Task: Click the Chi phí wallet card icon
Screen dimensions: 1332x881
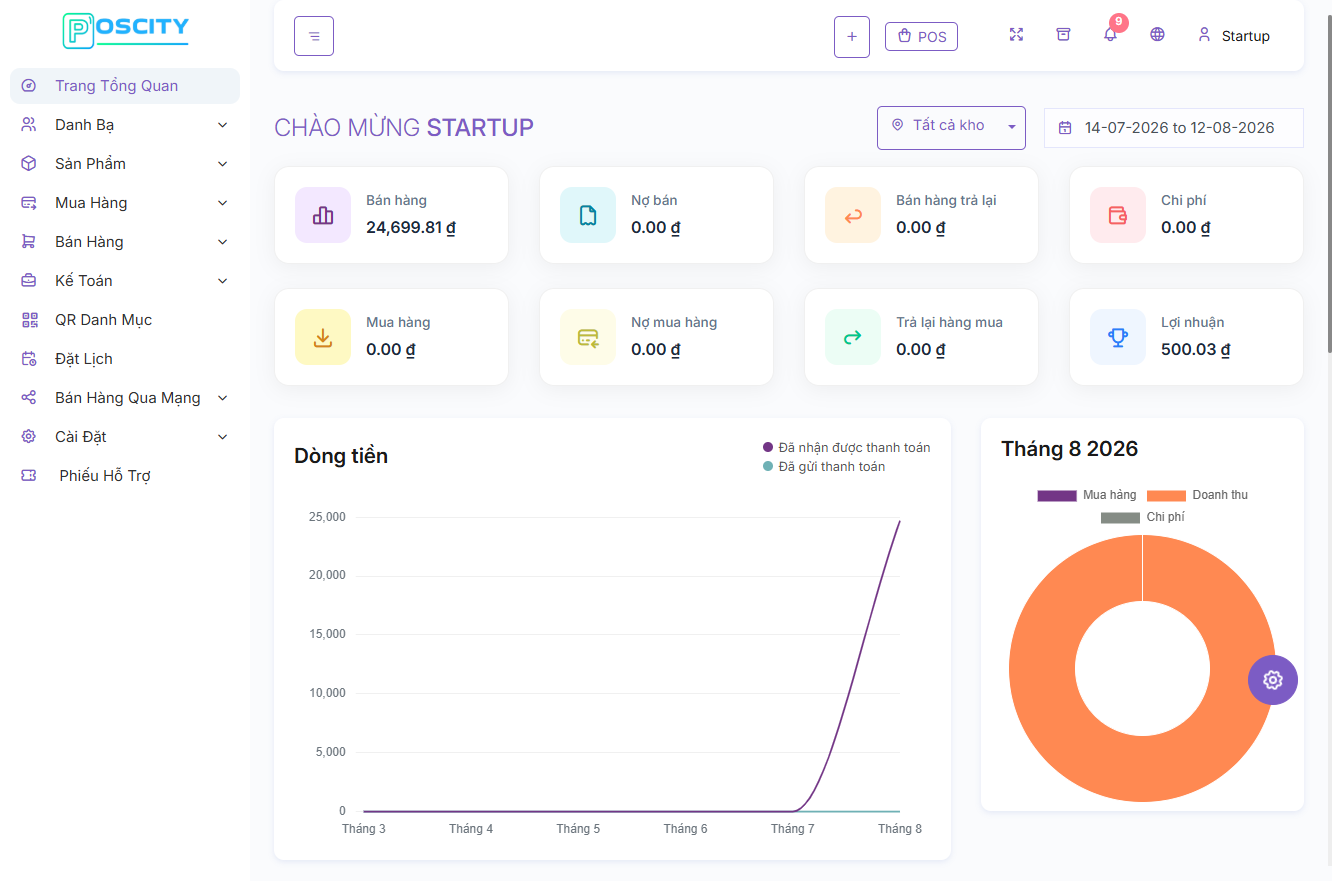Action: click(x=1118, y=215)
